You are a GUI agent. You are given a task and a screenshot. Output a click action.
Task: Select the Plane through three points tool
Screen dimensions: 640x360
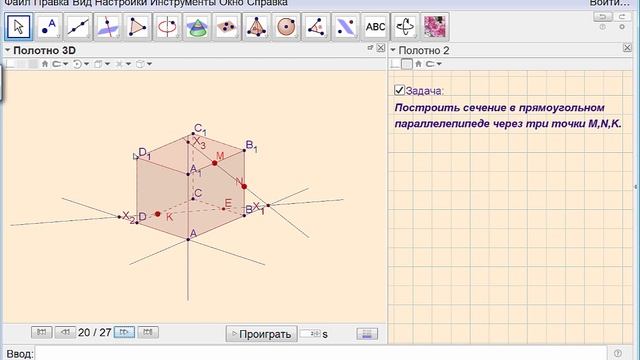pyautogui.click(x=227, y=27)
